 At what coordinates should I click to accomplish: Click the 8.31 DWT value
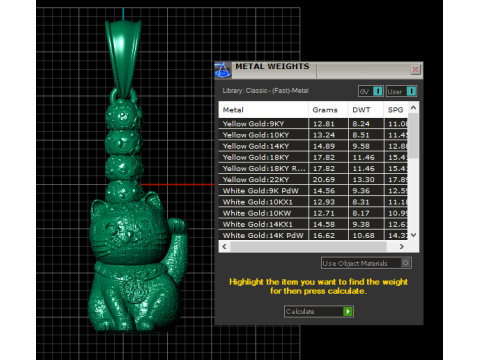[x=361, y=202]
